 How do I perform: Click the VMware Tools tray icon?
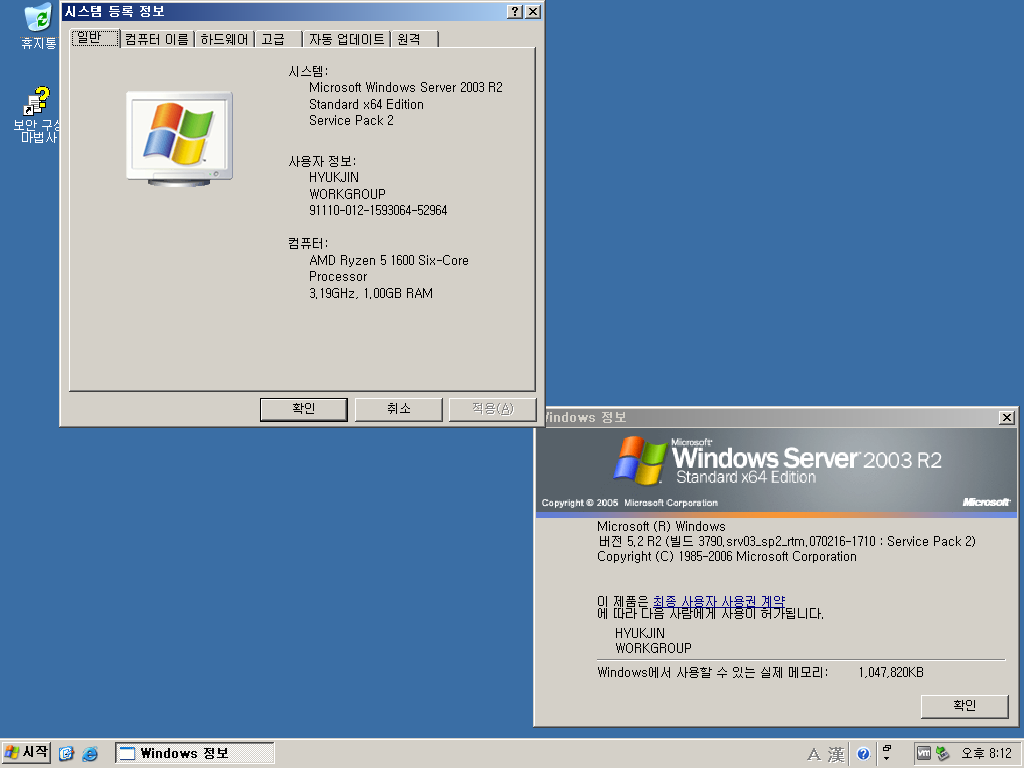[923, 754]
